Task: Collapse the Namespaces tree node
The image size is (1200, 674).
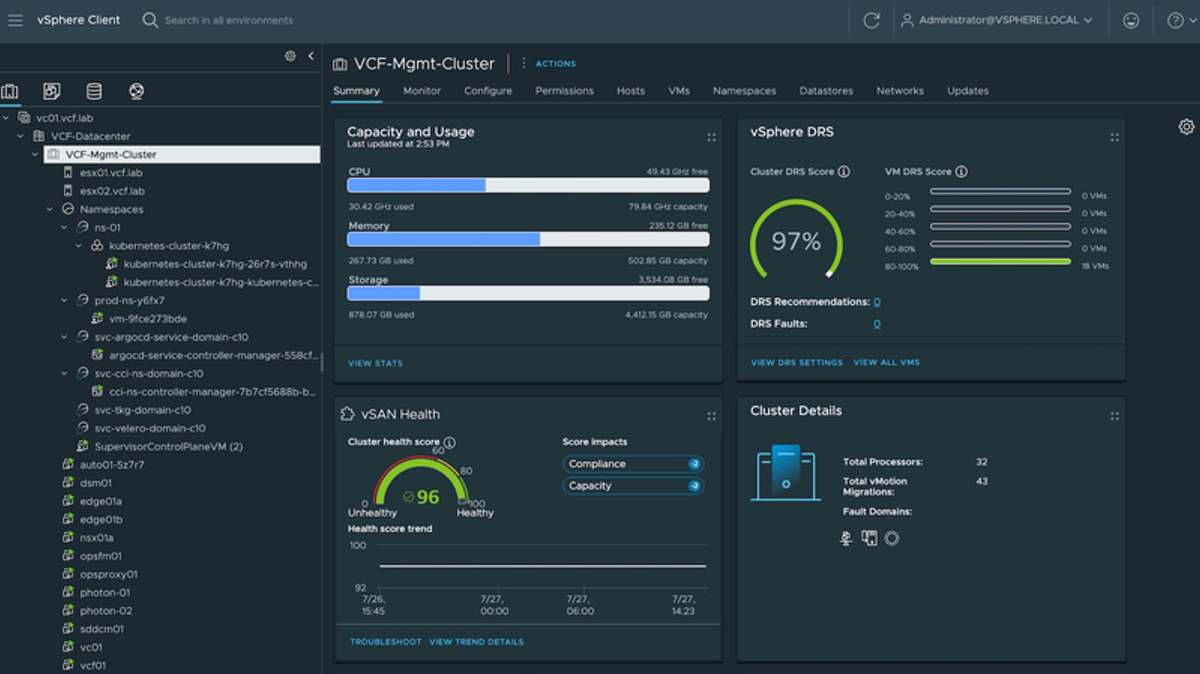Action: [x=50, y=209]
